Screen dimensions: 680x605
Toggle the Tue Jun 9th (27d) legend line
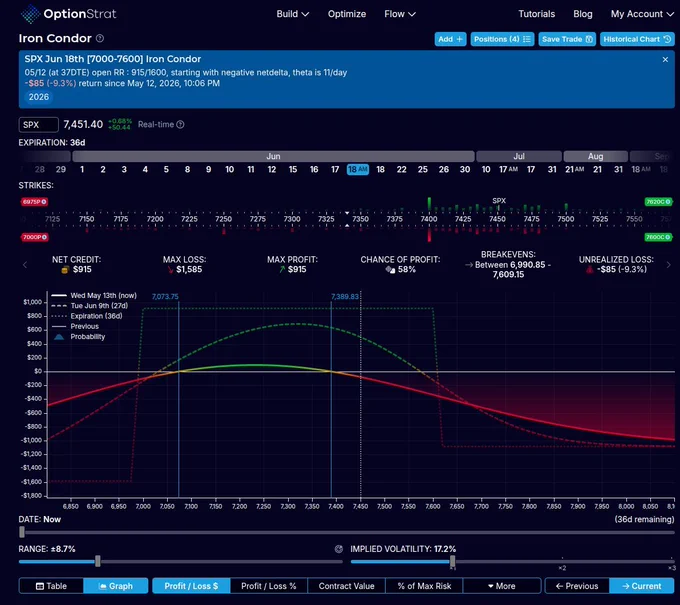pyautogui.click(x=90, y=306)
